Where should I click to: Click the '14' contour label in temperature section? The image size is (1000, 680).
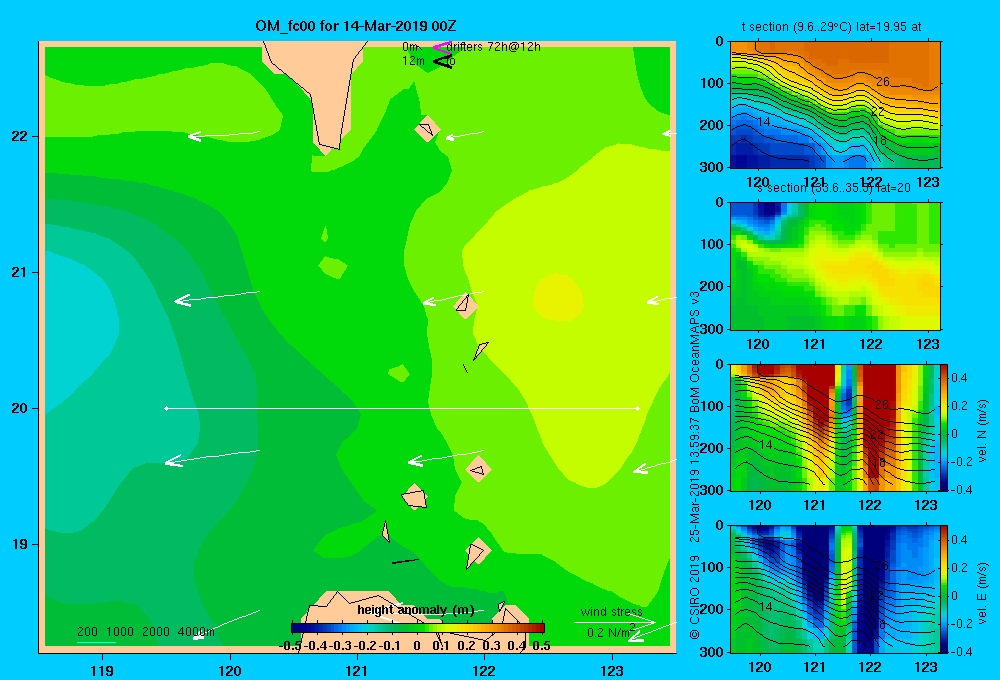[763, 121]
